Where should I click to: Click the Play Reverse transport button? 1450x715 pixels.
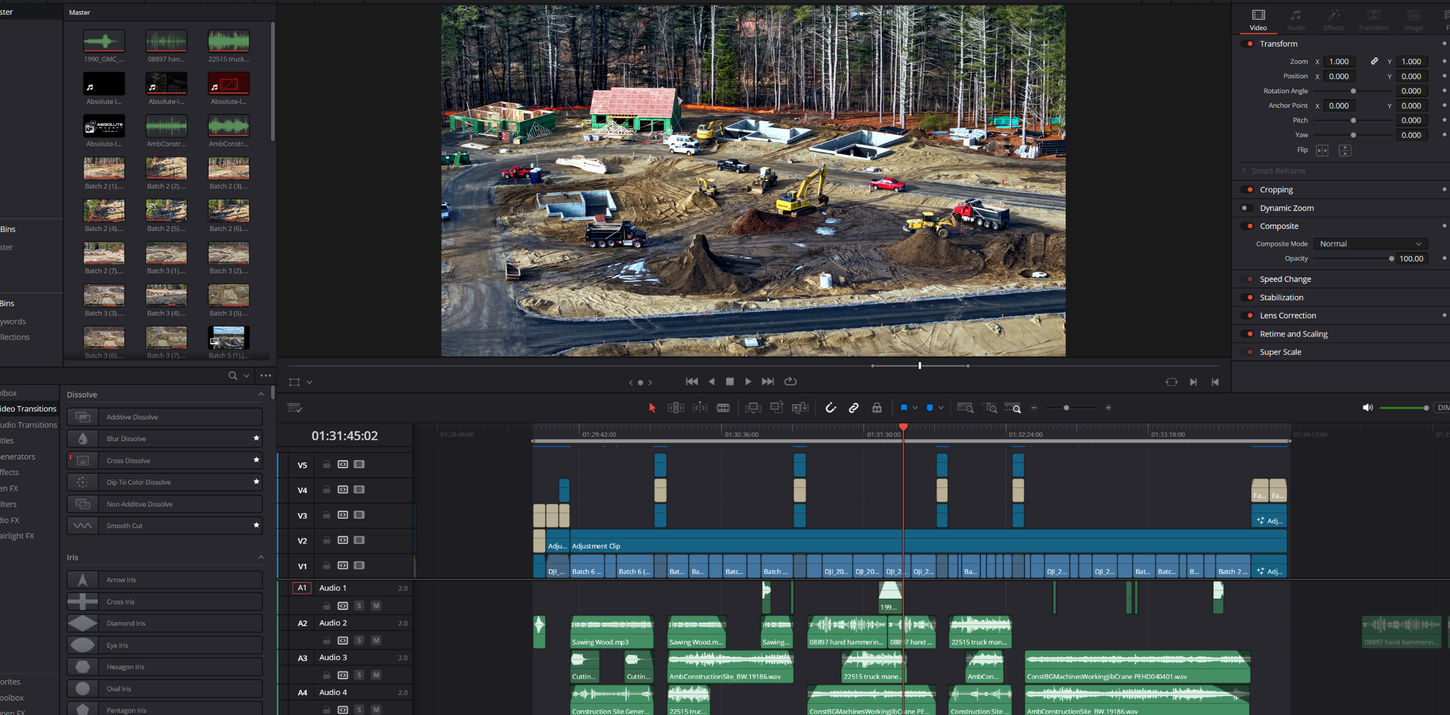coord(711,382)
